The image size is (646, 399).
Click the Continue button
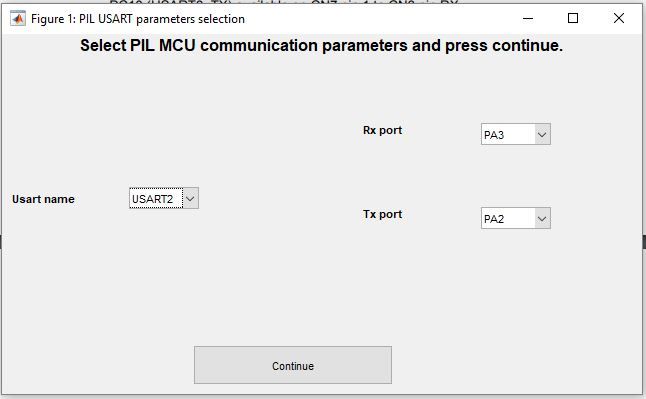[293, 365]
